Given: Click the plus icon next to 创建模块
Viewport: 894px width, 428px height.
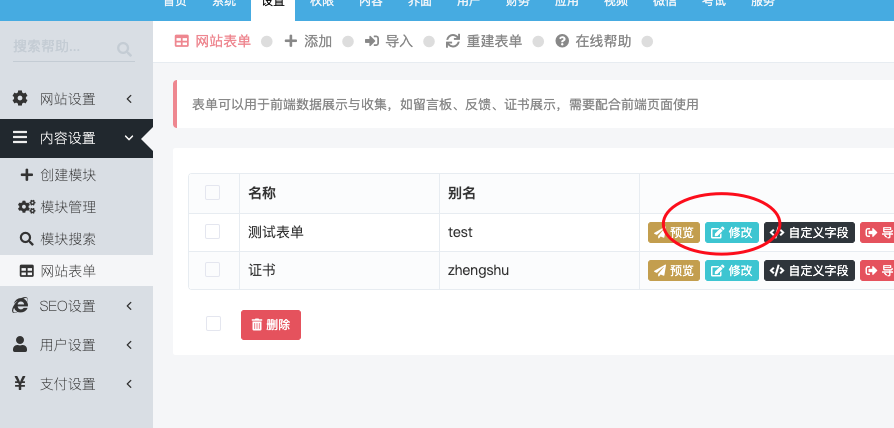Looking at the screenshot, I should (27, 175).
